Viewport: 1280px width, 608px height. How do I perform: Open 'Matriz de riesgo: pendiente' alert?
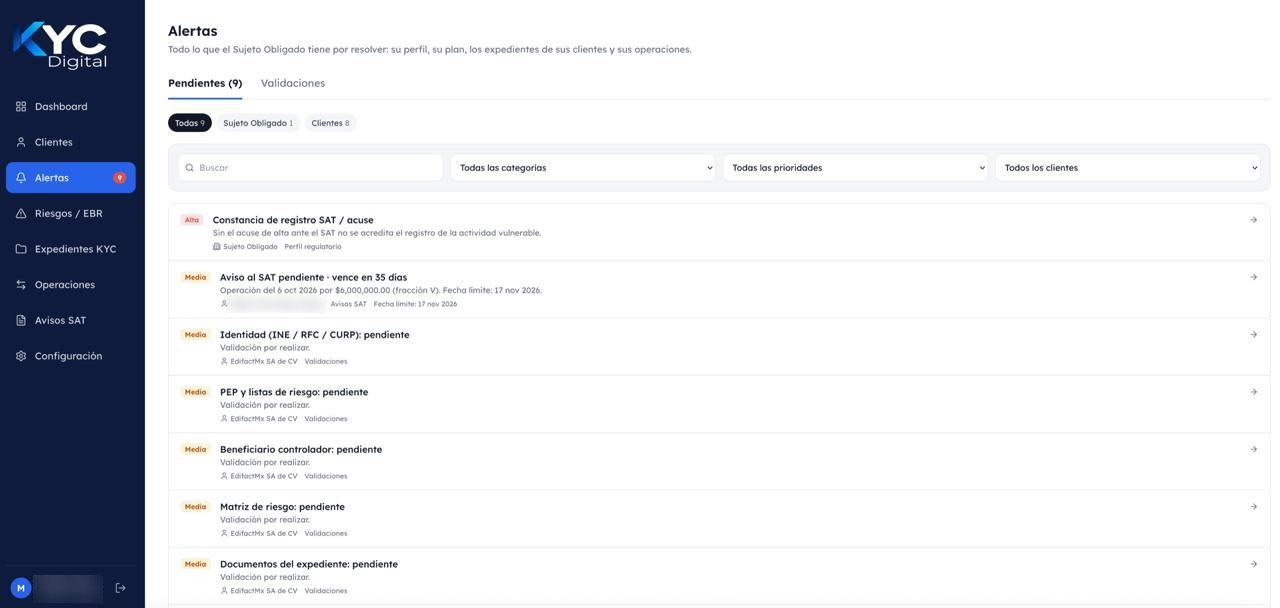pyautogui.click(x=719, y=519)
